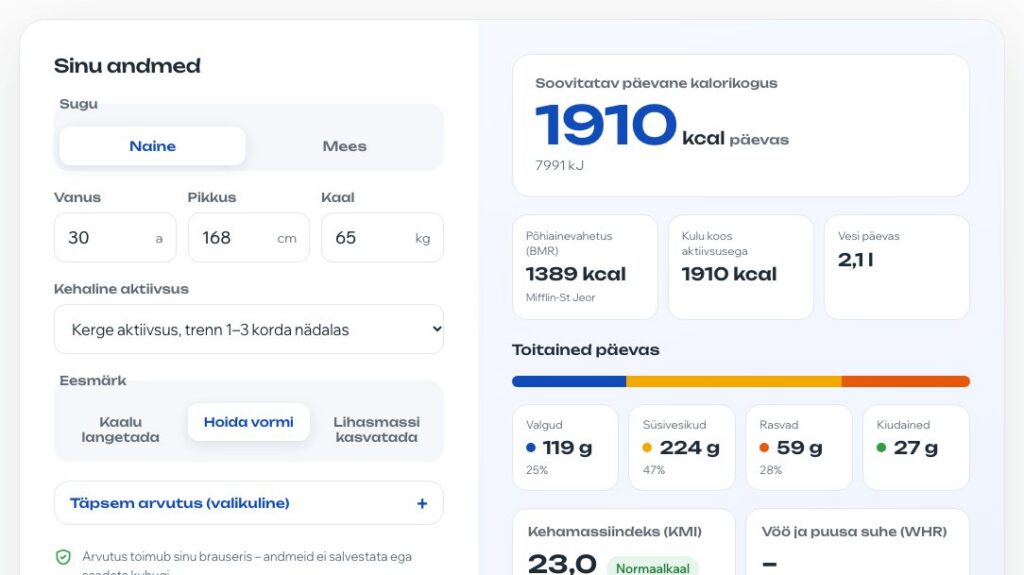Click the Normaalkaal badge

coord(652,568)
